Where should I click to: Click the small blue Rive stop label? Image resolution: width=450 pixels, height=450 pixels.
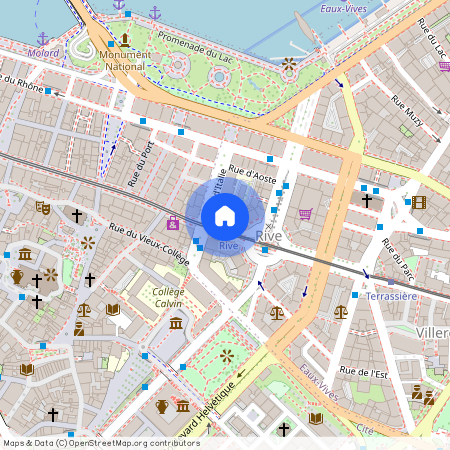point(229,246)
